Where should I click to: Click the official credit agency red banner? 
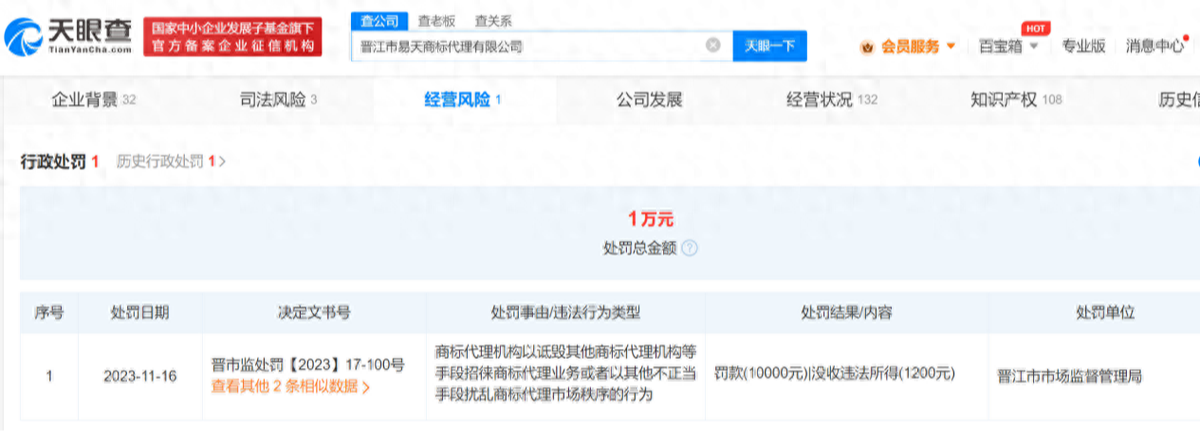232,37
